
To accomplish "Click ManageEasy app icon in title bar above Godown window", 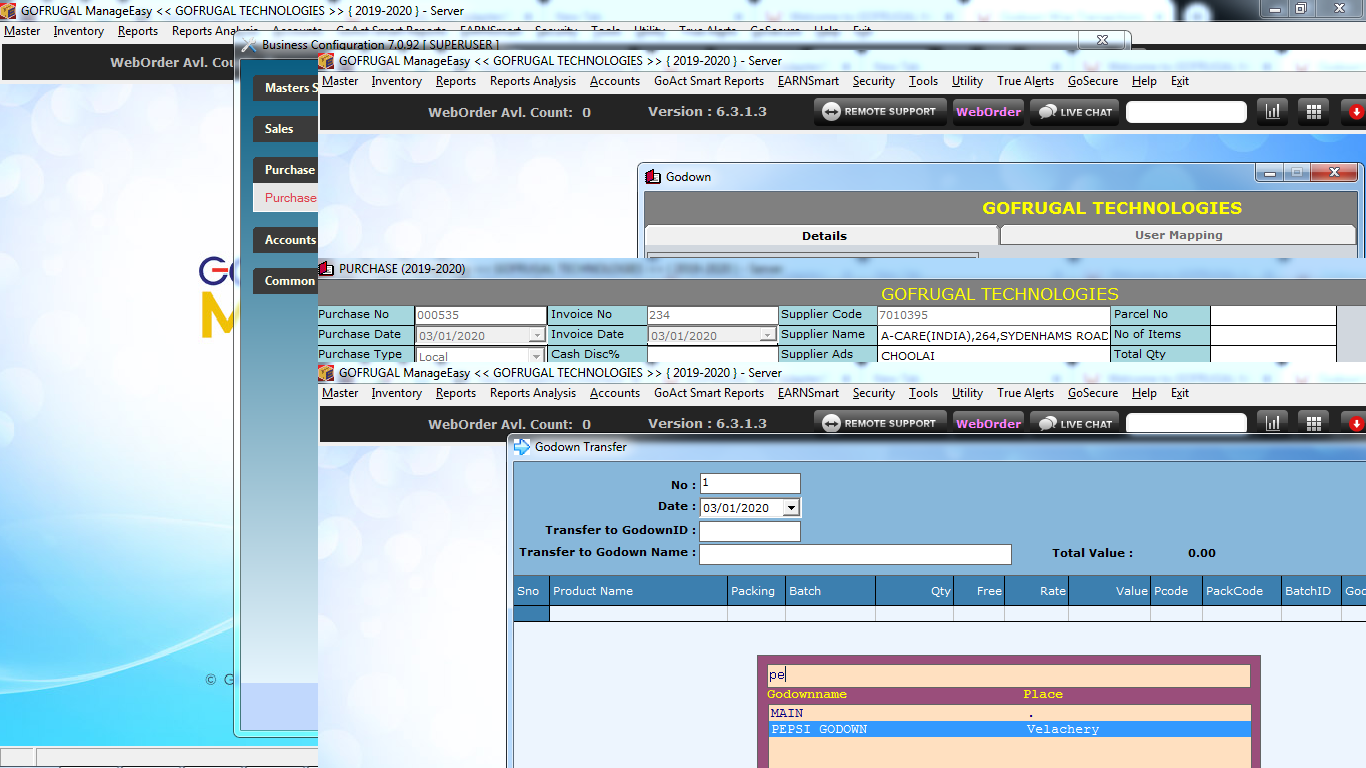I will 326,61.
